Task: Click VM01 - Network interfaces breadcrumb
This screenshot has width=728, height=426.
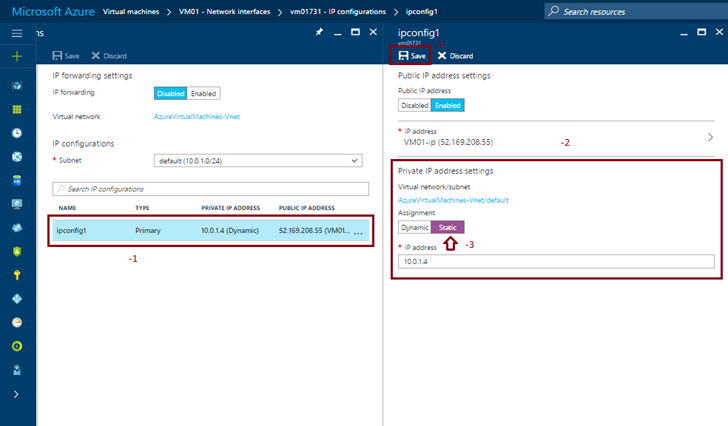Action: click(225, 12)
